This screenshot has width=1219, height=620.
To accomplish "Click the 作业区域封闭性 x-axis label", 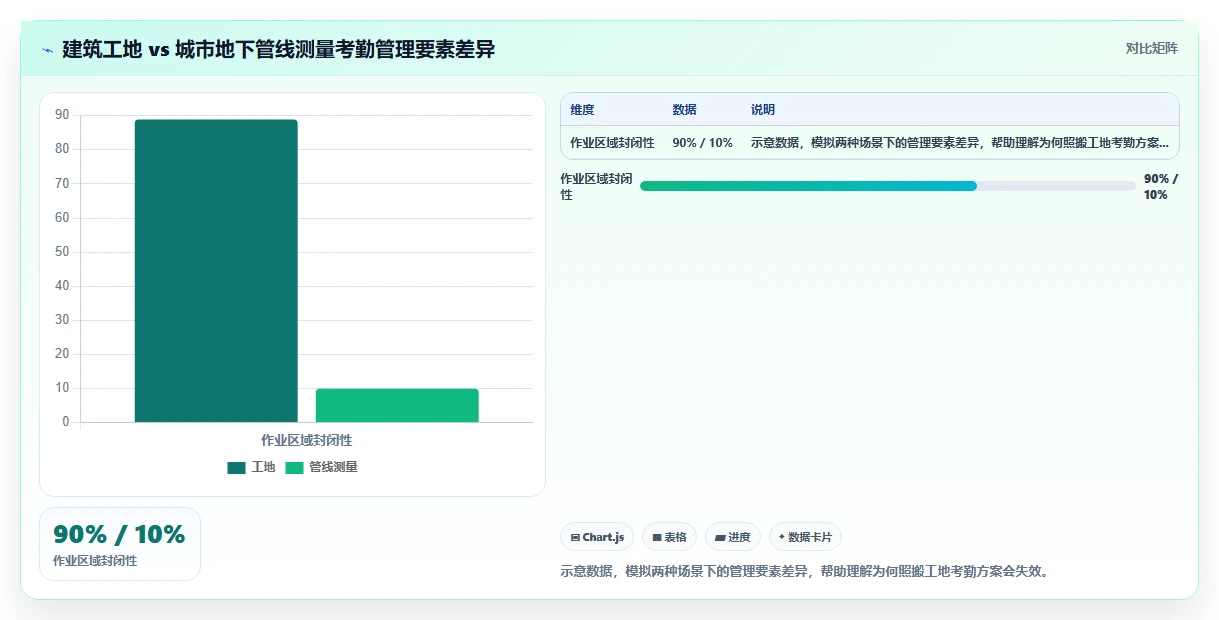I will point(306,440).
